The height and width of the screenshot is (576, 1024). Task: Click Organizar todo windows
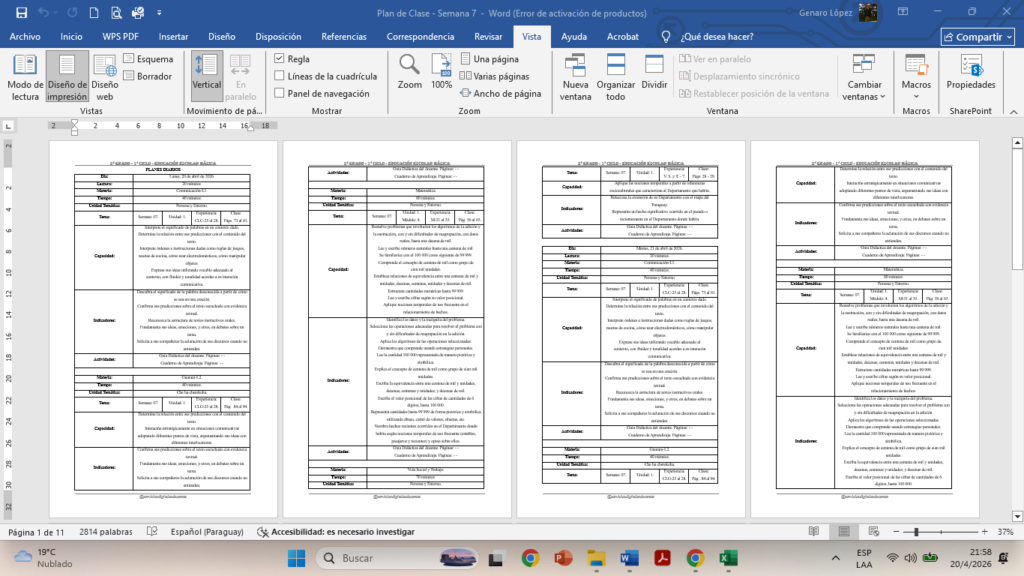click(x=615, y=78)
